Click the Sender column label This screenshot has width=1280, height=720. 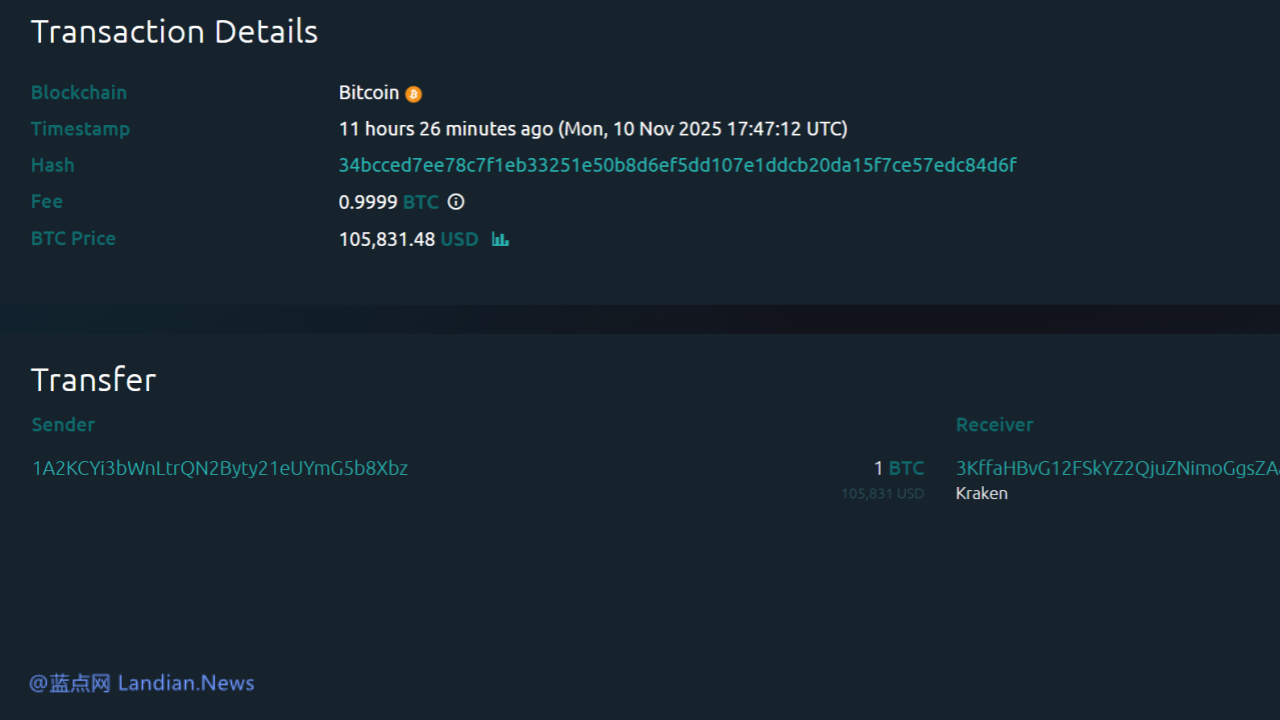(63, 424)
